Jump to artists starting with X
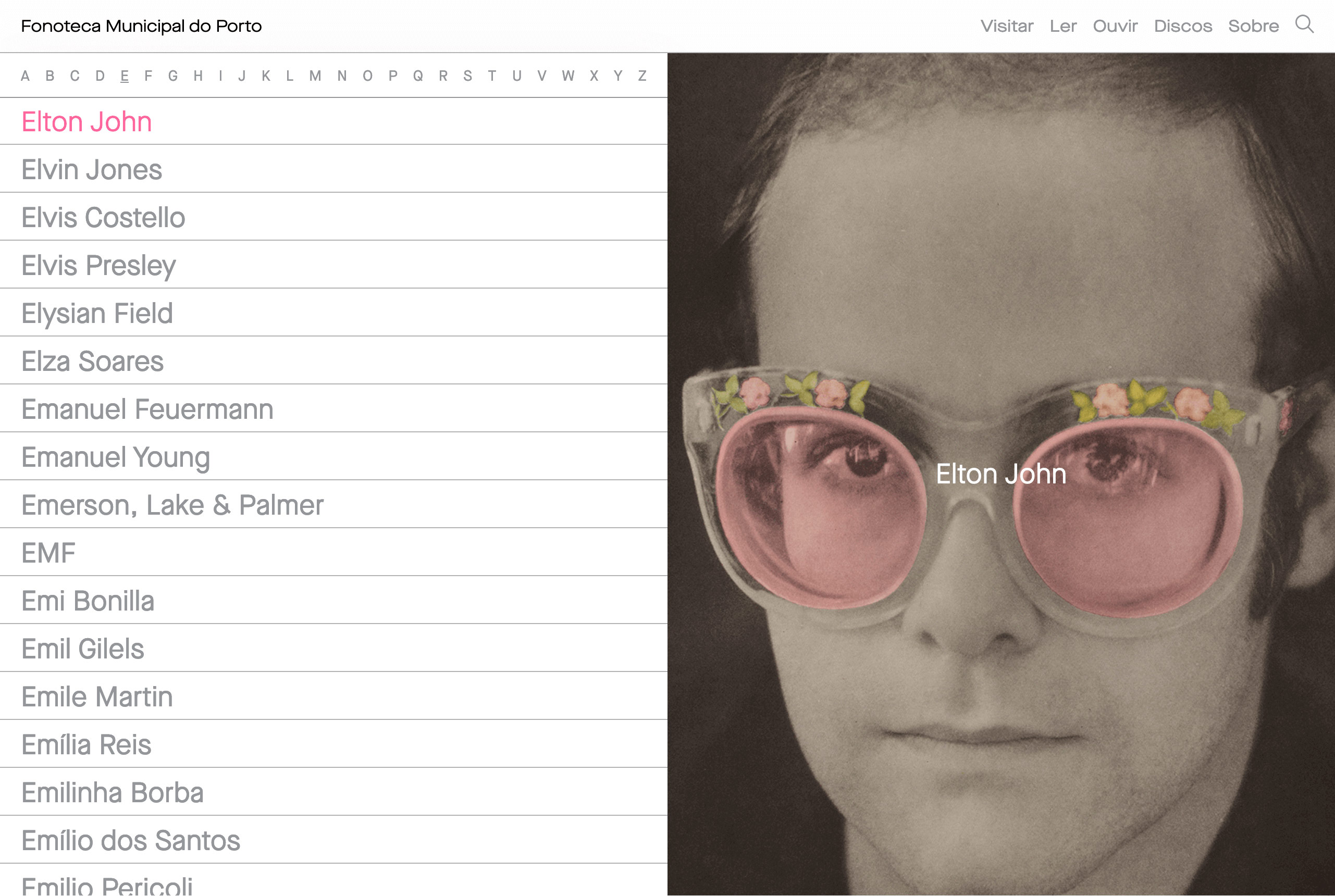Screen dimensions: 1335x896 pyautogui.click(x=594, y=76)
